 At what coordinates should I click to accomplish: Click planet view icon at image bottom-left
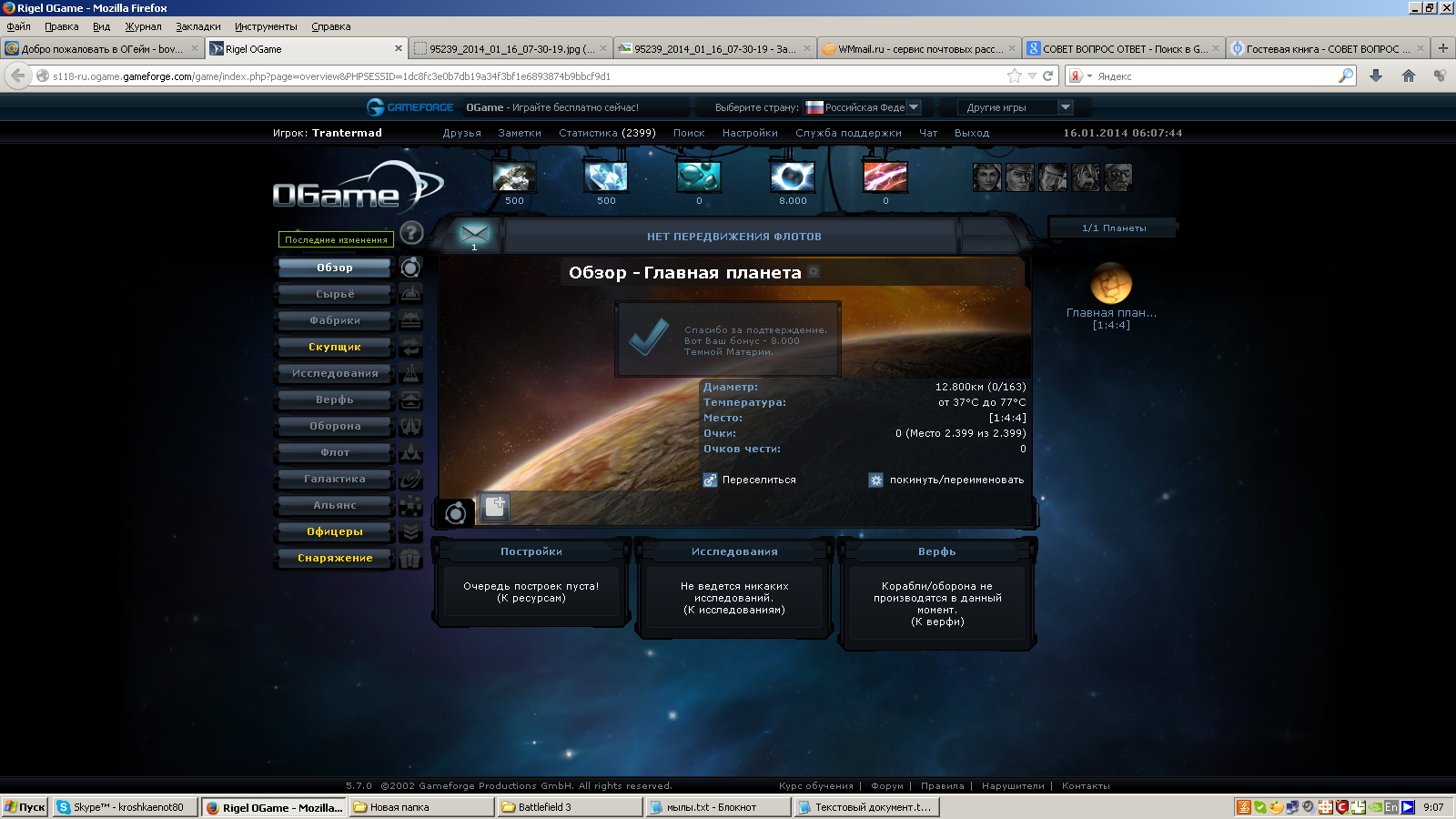pos(456,513)
